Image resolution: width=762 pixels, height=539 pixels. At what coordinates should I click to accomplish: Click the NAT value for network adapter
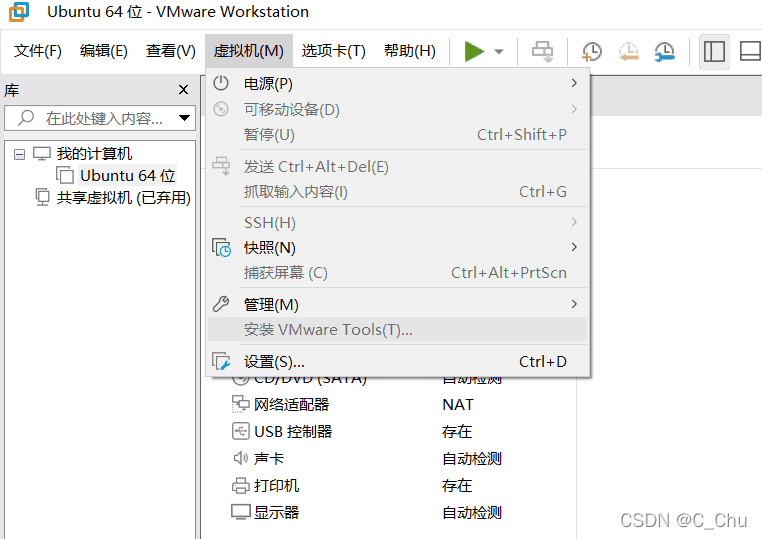click(458, 404)
